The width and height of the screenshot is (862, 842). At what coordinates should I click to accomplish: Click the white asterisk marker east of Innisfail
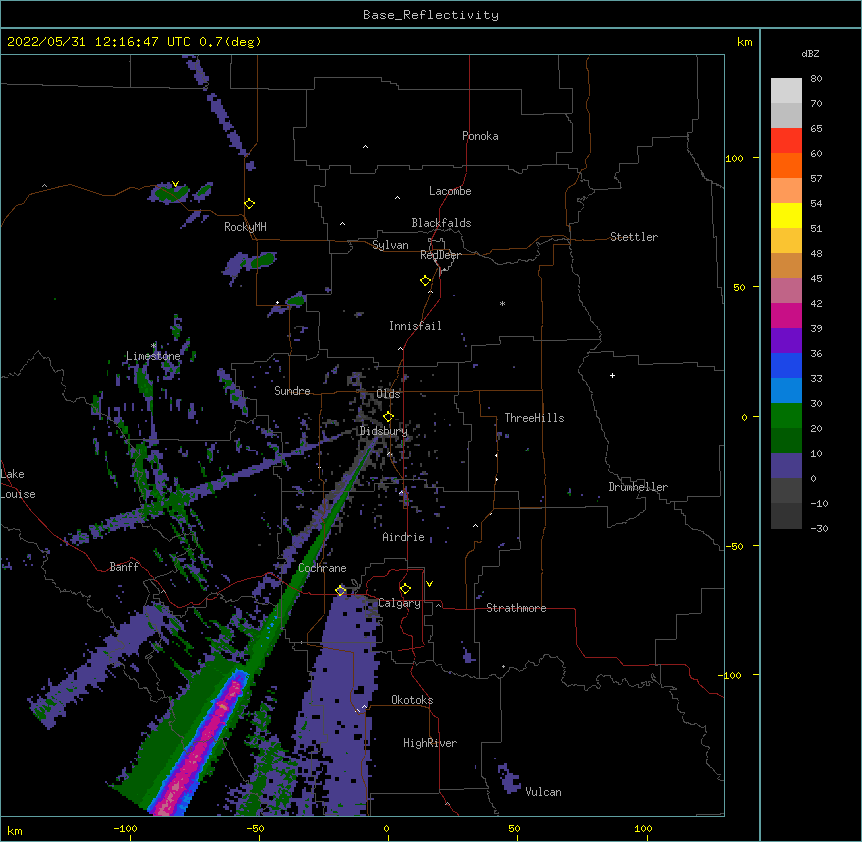pos(502,304)
